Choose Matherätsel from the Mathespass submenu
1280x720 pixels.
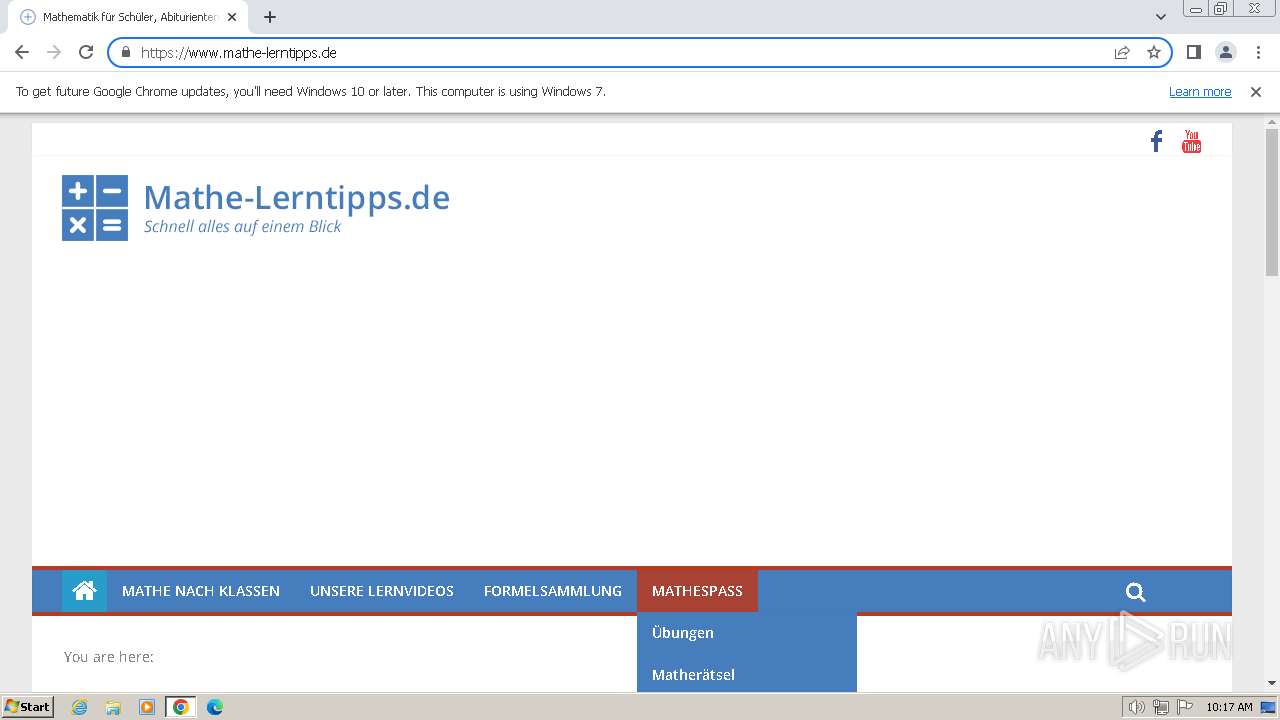(x=747, y=675)
